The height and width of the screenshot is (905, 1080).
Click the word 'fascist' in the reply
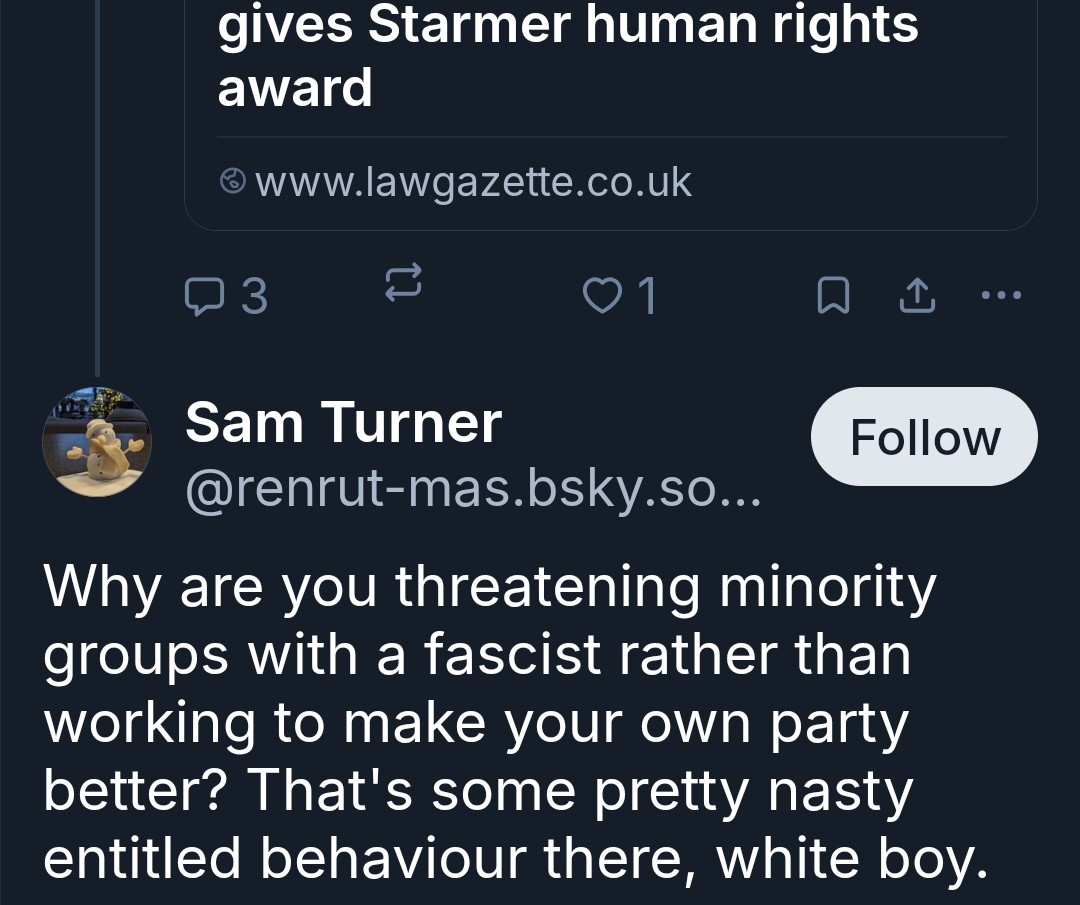pyautogui.click(x=512, y=655)
